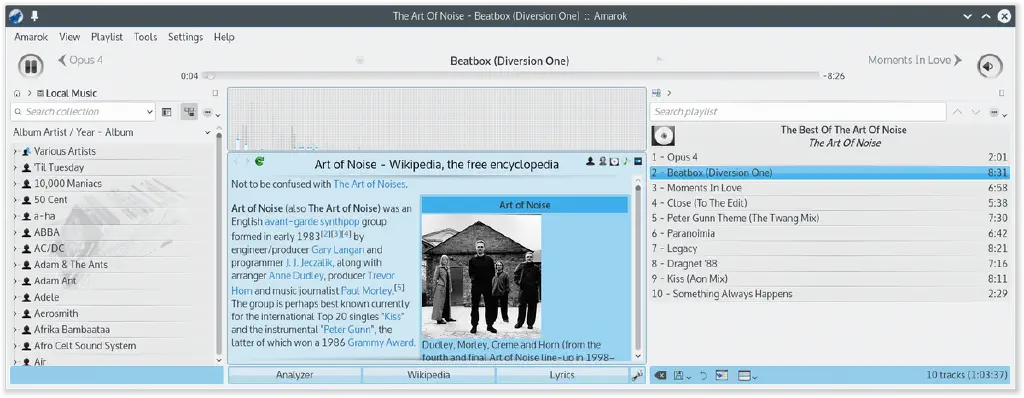Open the Wikipedia applet settings icon

coord(637,161)
